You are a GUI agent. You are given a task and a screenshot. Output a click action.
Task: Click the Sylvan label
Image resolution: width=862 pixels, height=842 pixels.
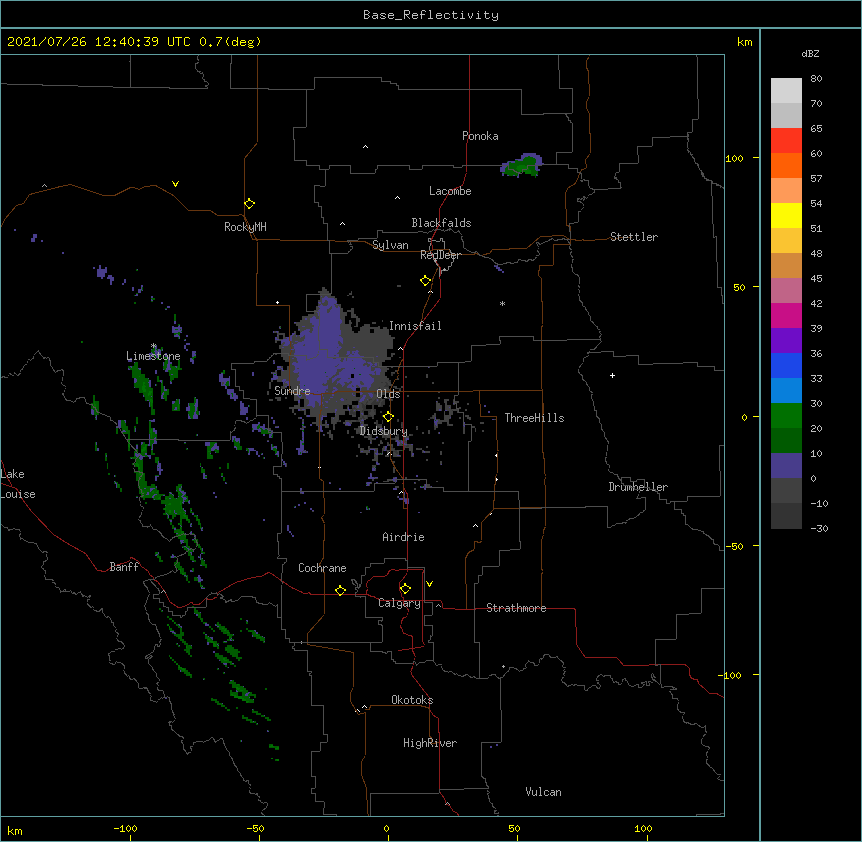click(390, 245)
